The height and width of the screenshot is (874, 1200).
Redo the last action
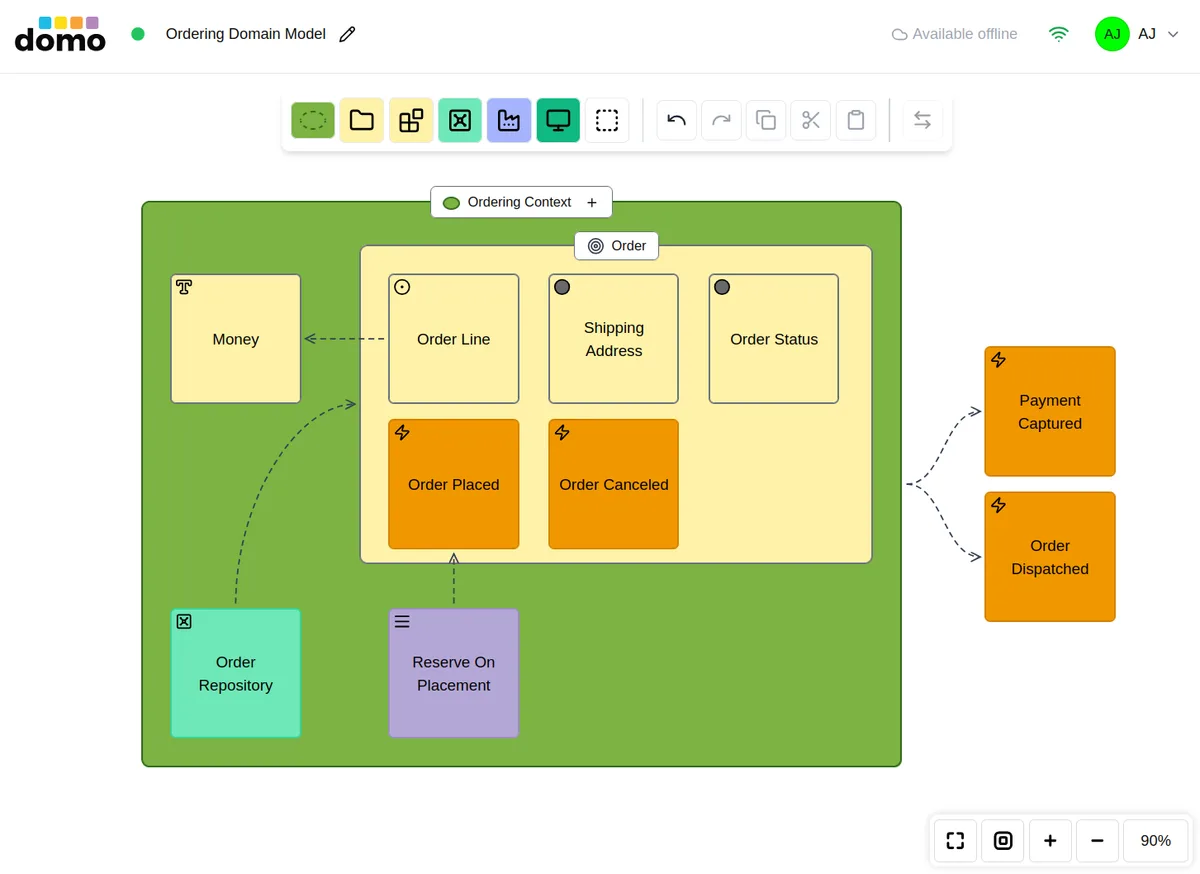tap(721, 121)
